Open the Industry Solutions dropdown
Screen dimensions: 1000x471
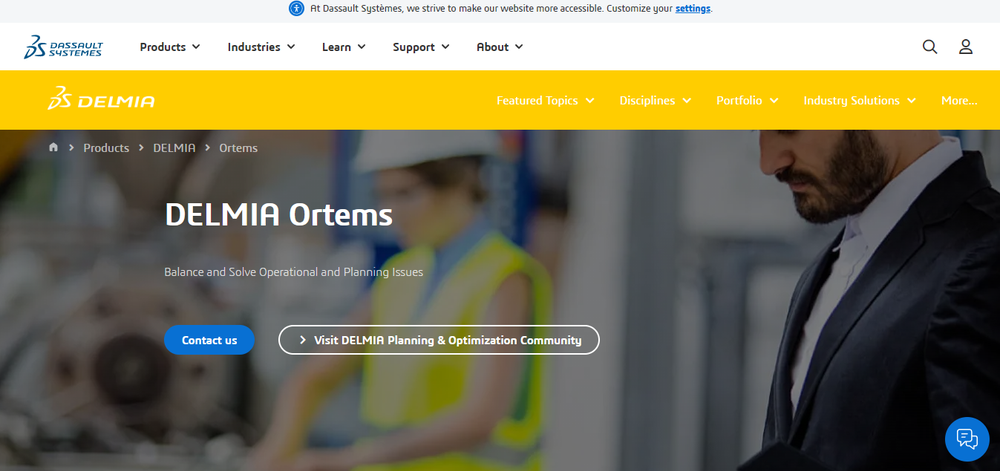click(x=860, y=100)
